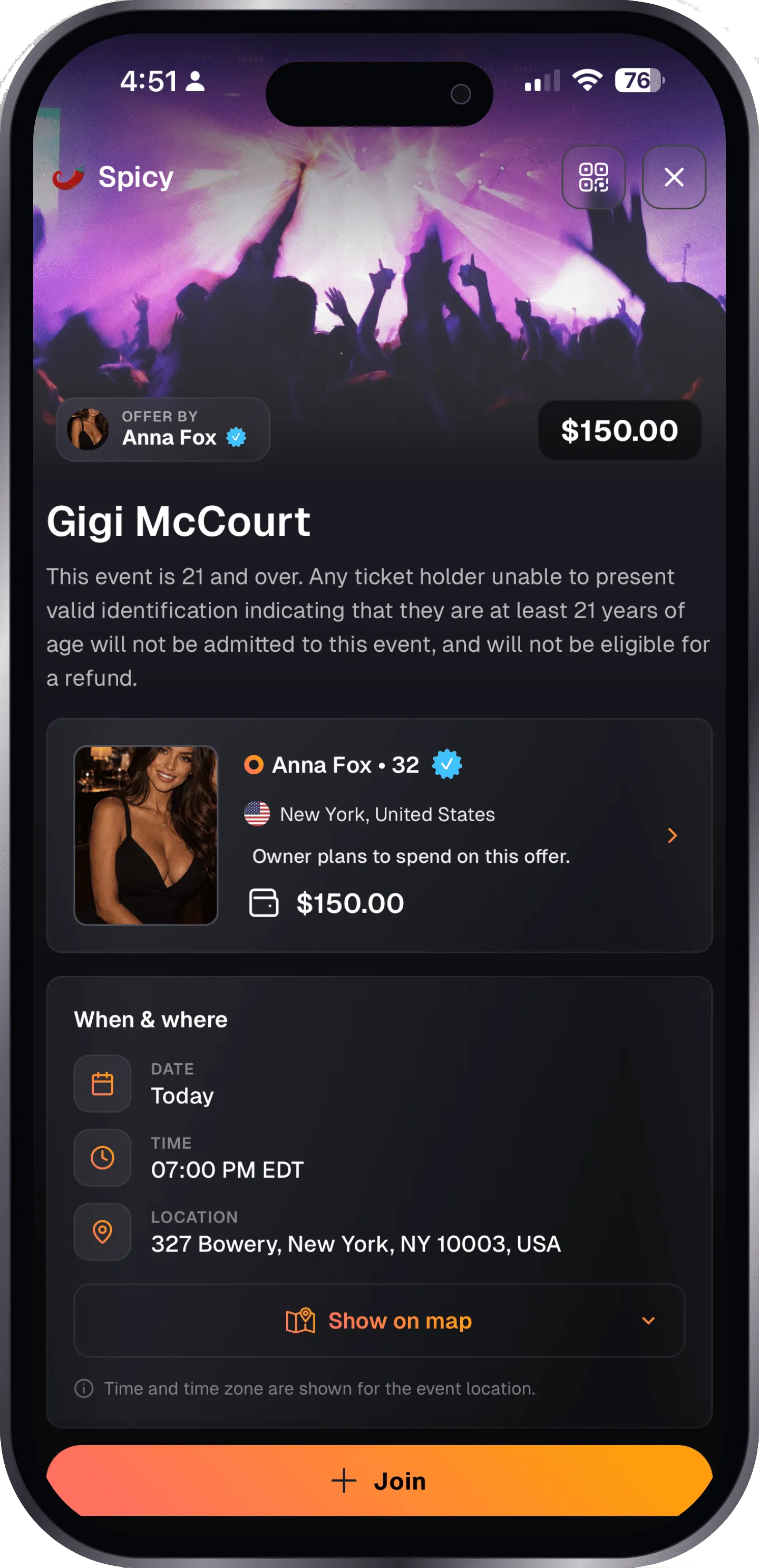Close the offer details screen
759x1568 pixels.
[674, 177]
